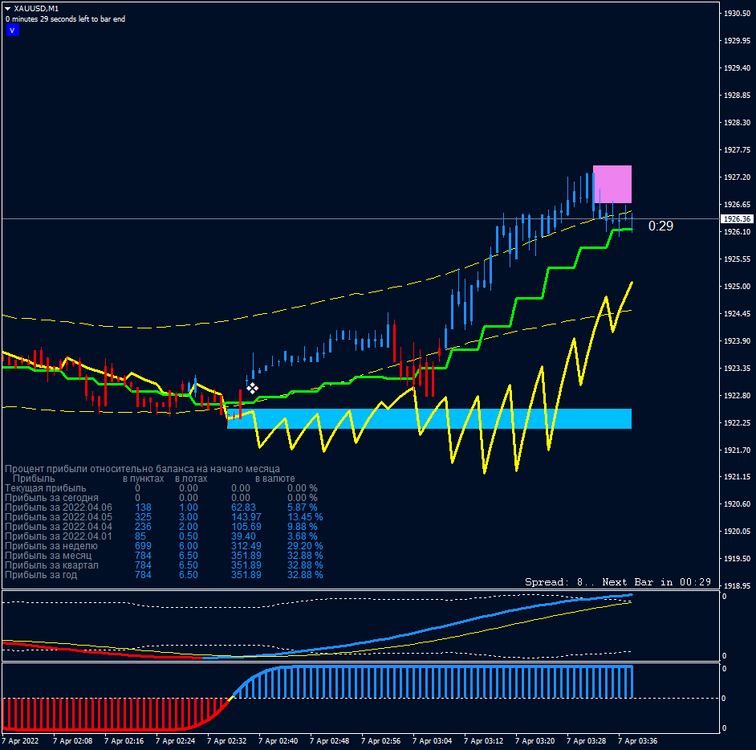Click the 0:29 countdown label

(661, 226)
